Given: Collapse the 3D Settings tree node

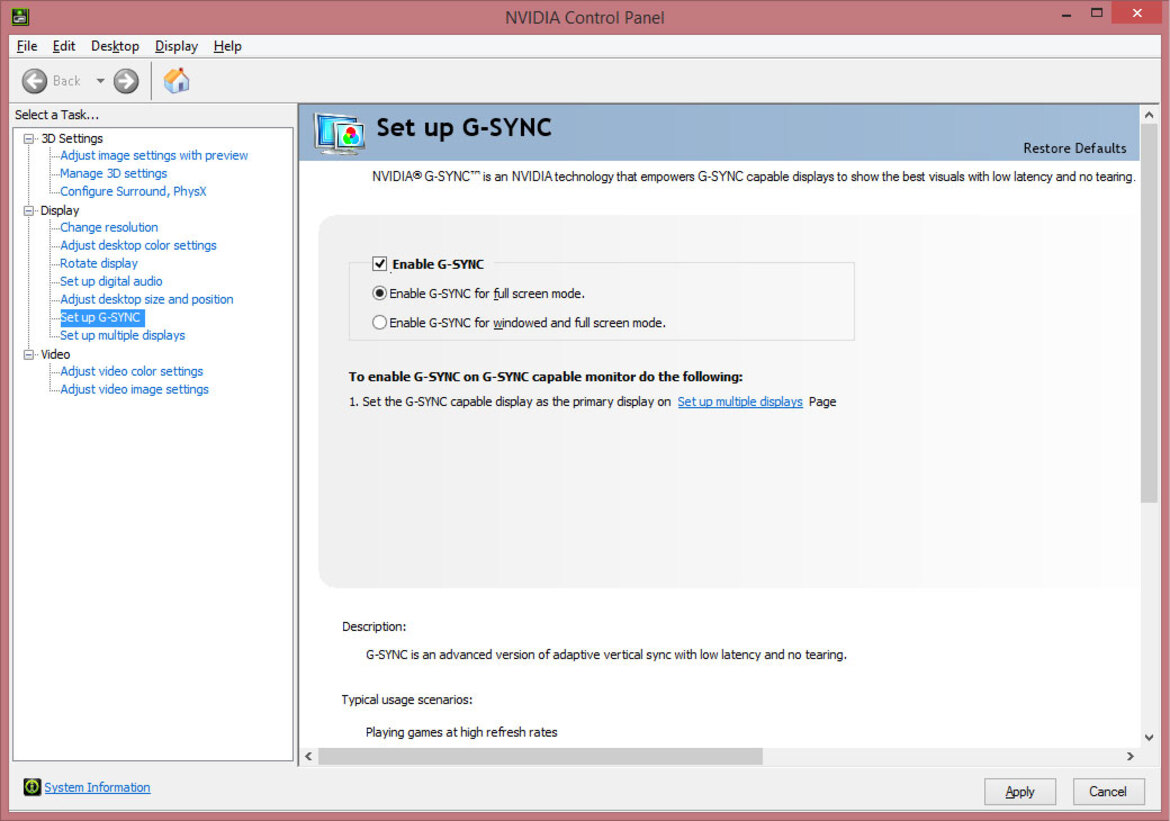Looking at the screenshot, I should click(x=29, y=139).
